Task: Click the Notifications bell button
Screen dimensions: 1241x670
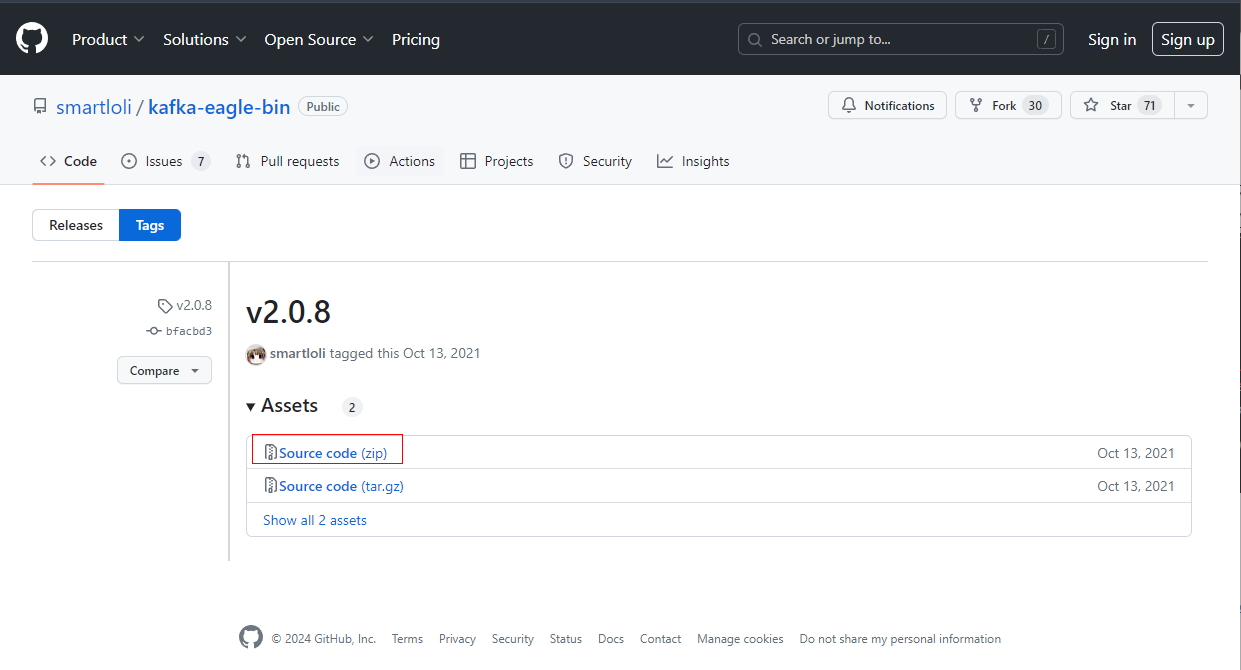Action: 887,106
